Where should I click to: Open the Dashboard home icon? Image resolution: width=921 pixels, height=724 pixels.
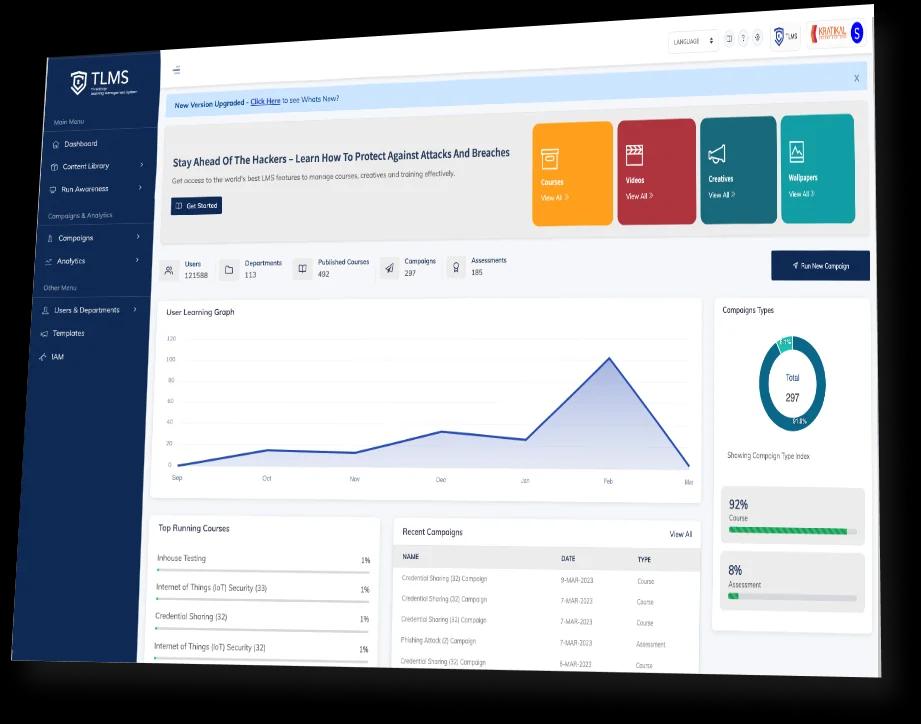coord(56,144)
